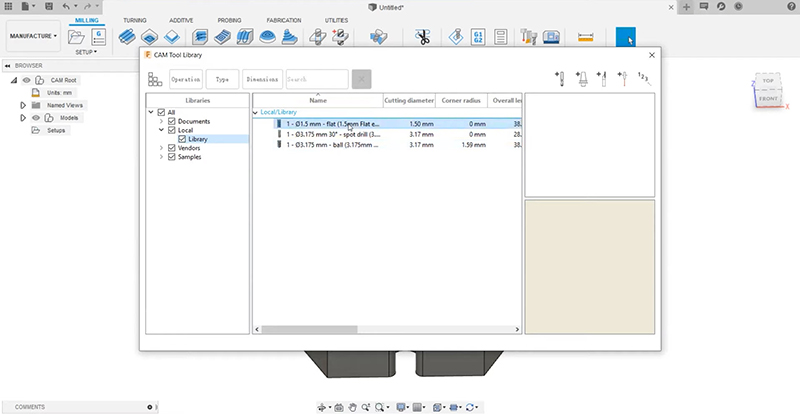The image size is (800, 414).
Task: Expand the Named Views tree node
Action: [x=23, y=104]
